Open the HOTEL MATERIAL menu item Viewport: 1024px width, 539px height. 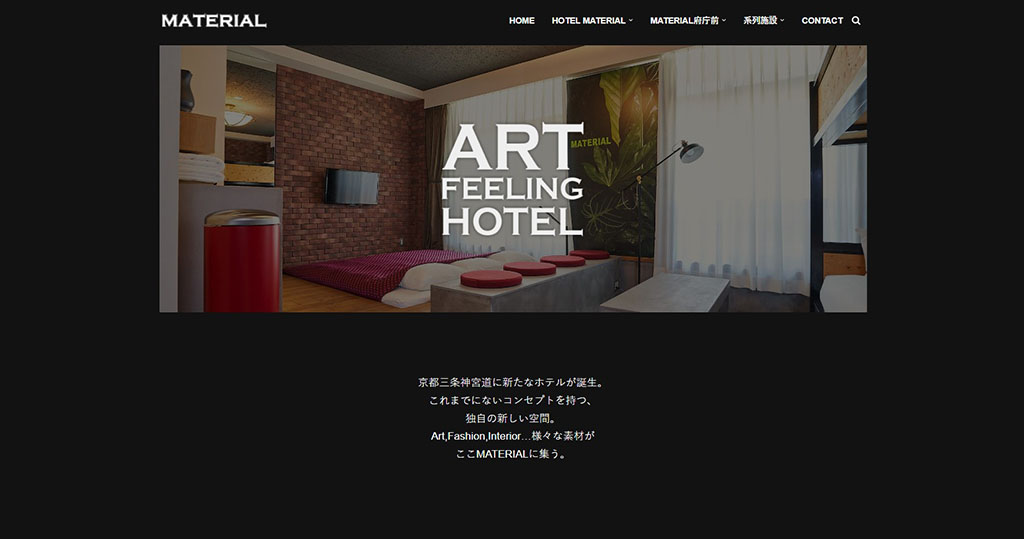(588, 21)
